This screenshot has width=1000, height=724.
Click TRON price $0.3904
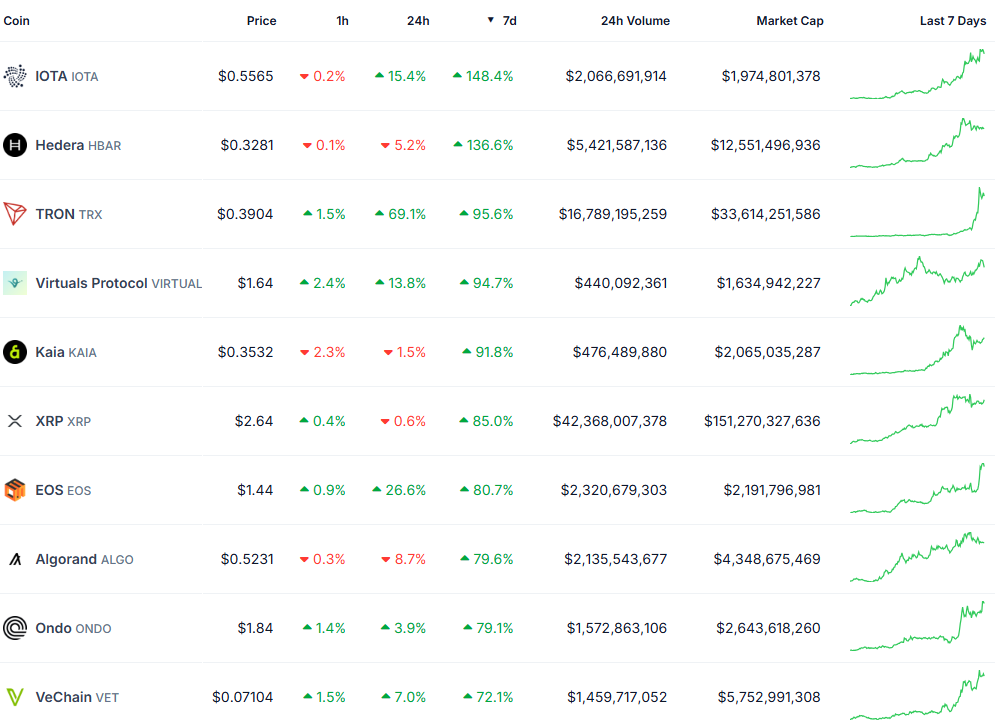(246, 214)
